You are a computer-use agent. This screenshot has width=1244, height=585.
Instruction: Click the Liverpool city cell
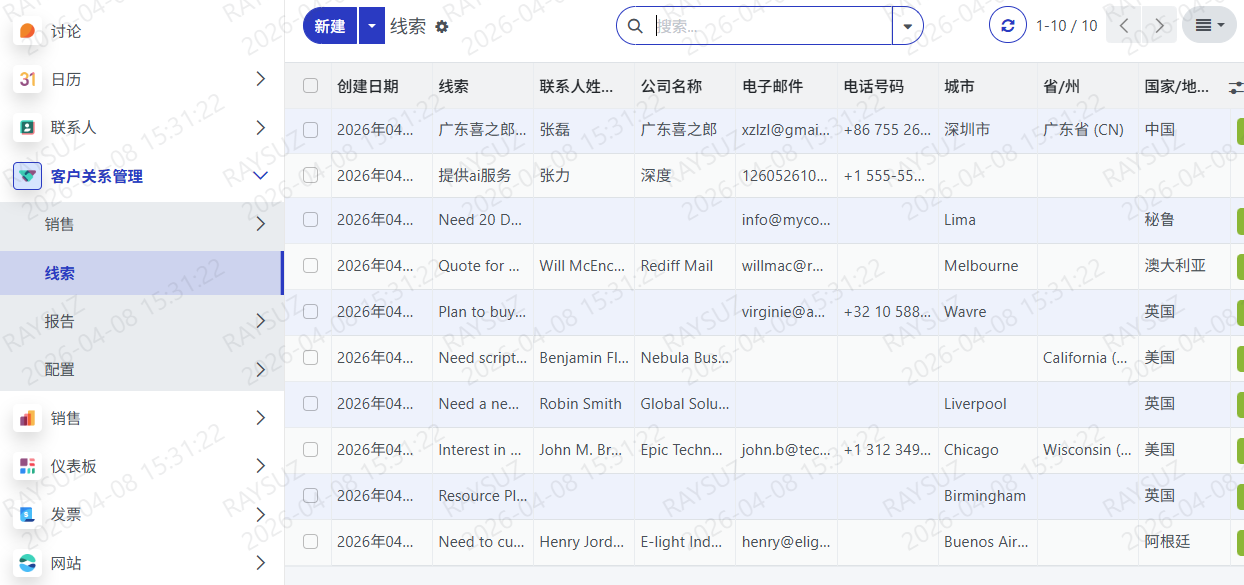pos(987,404)
